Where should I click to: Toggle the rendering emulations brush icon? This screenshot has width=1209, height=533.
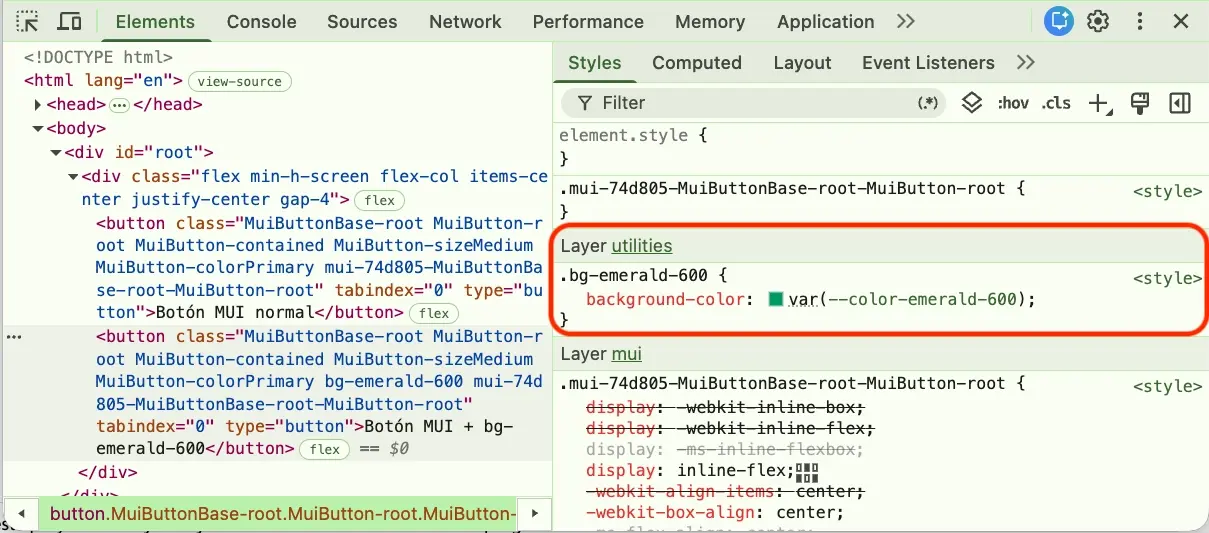[1139, 103]
